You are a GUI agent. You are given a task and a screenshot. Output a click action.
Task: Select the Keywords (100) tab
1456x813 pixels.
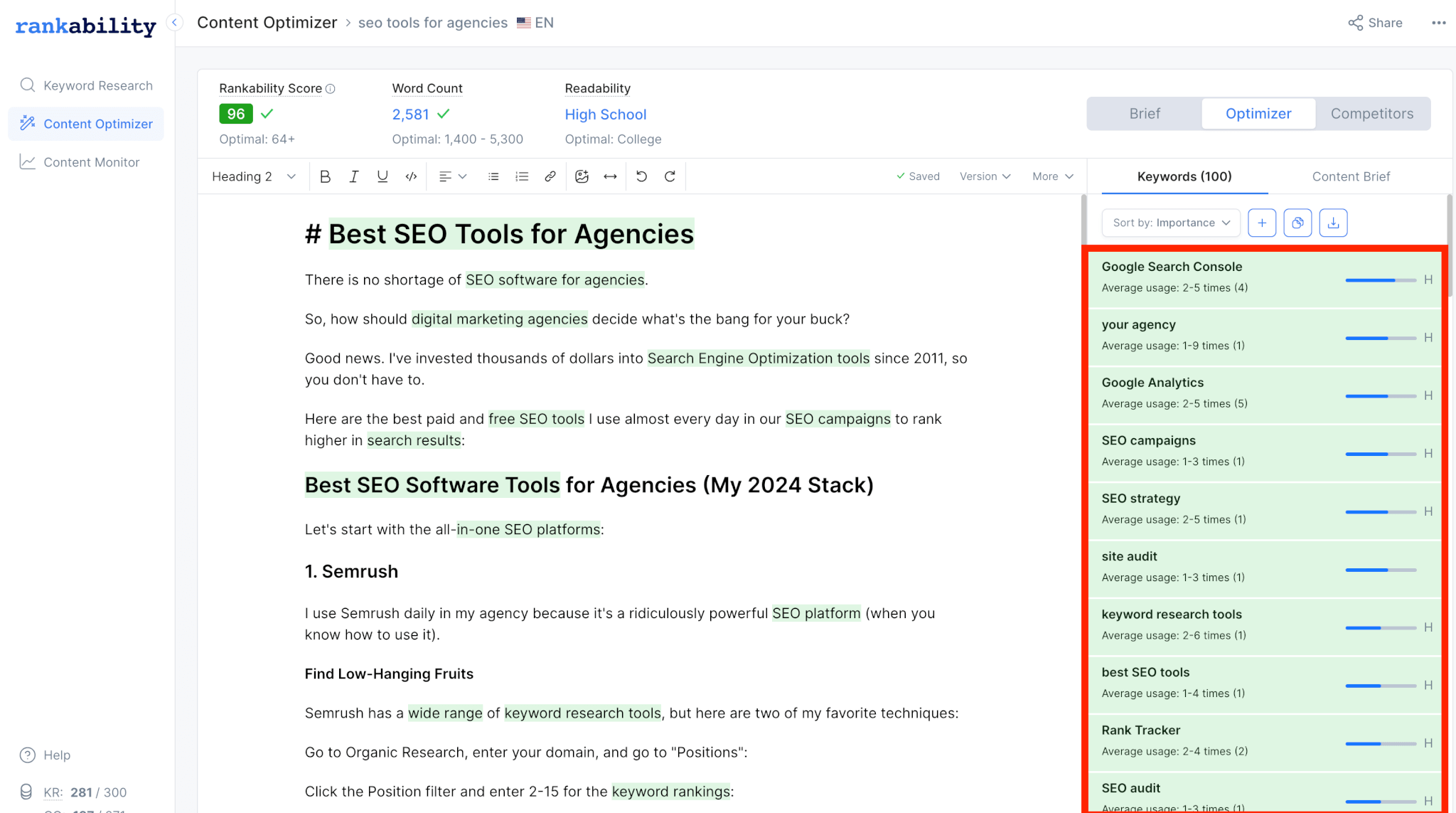click(x=1184, y=176)
